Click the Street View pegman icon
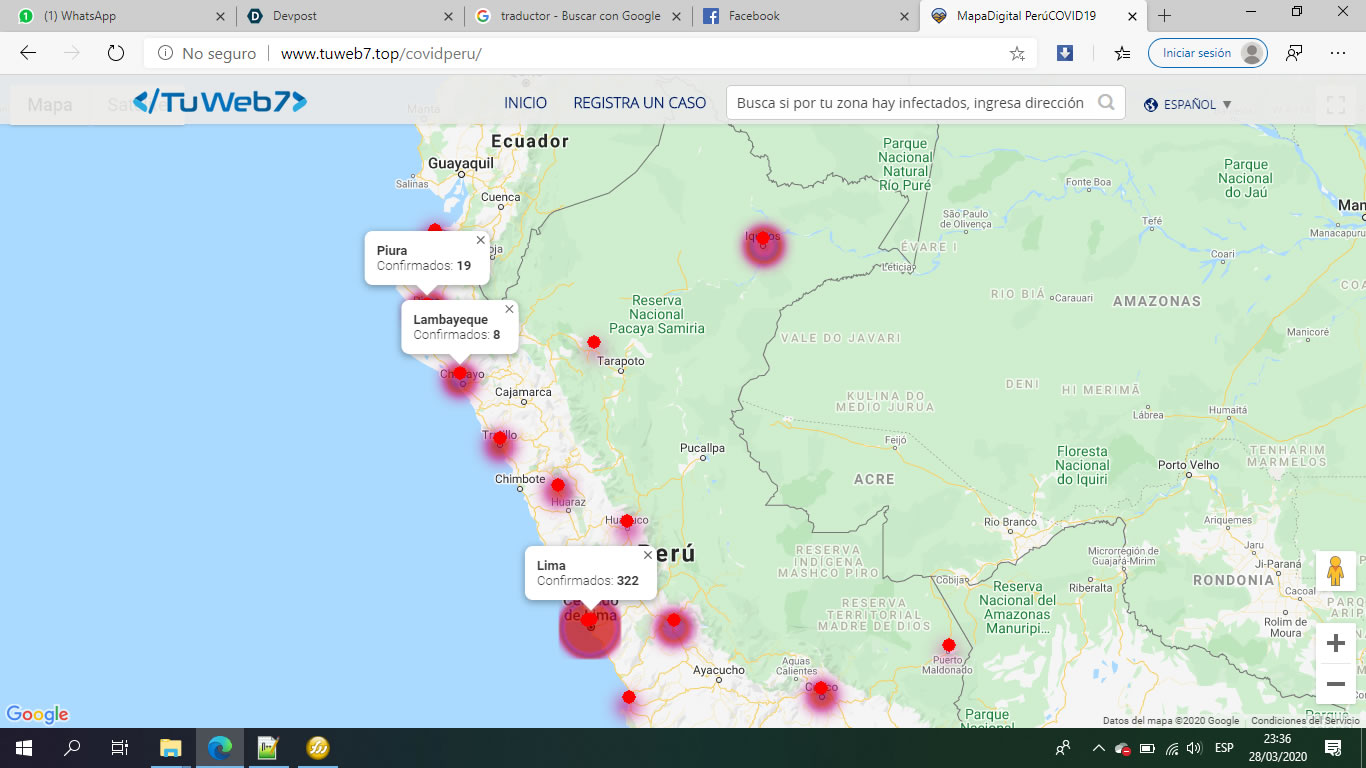Image resolution: width=1366 pixels, height=768 pixels. (1335, 571)
